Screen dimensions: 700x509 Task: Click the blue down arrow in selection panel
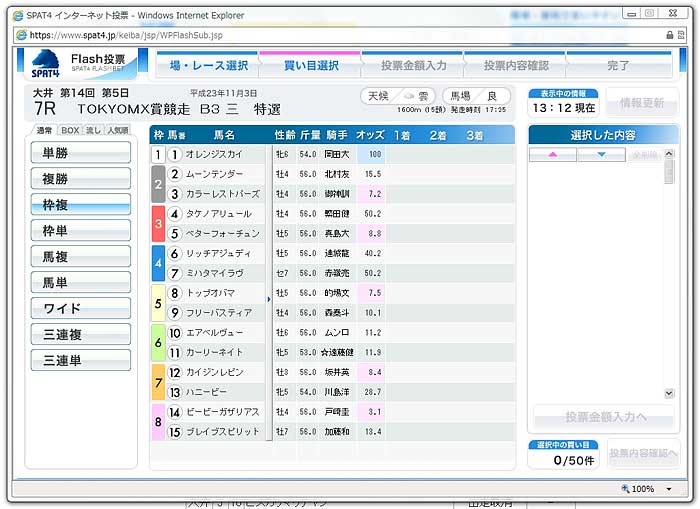pyautogui.click(x=601, y=155)
